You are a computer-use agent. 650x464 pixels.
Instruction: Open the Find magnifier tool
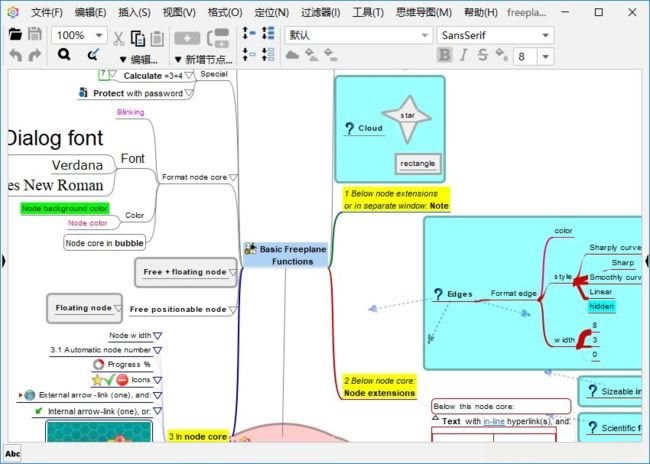tap(64, 54)
